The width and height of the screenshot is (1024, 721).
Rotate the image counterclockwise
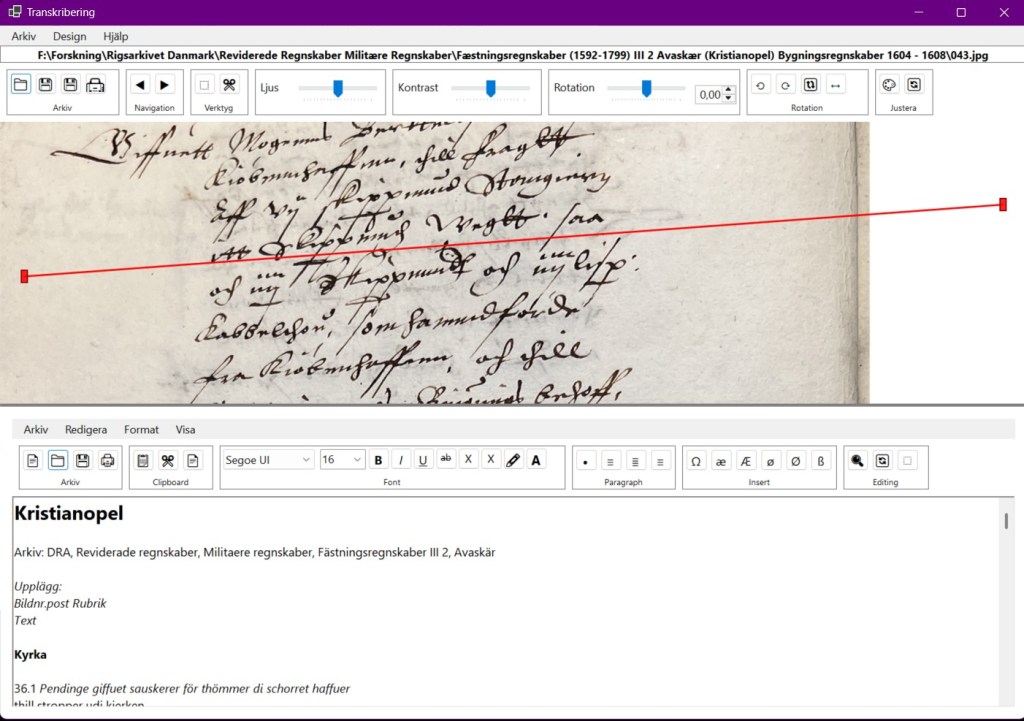click(760, 86)
